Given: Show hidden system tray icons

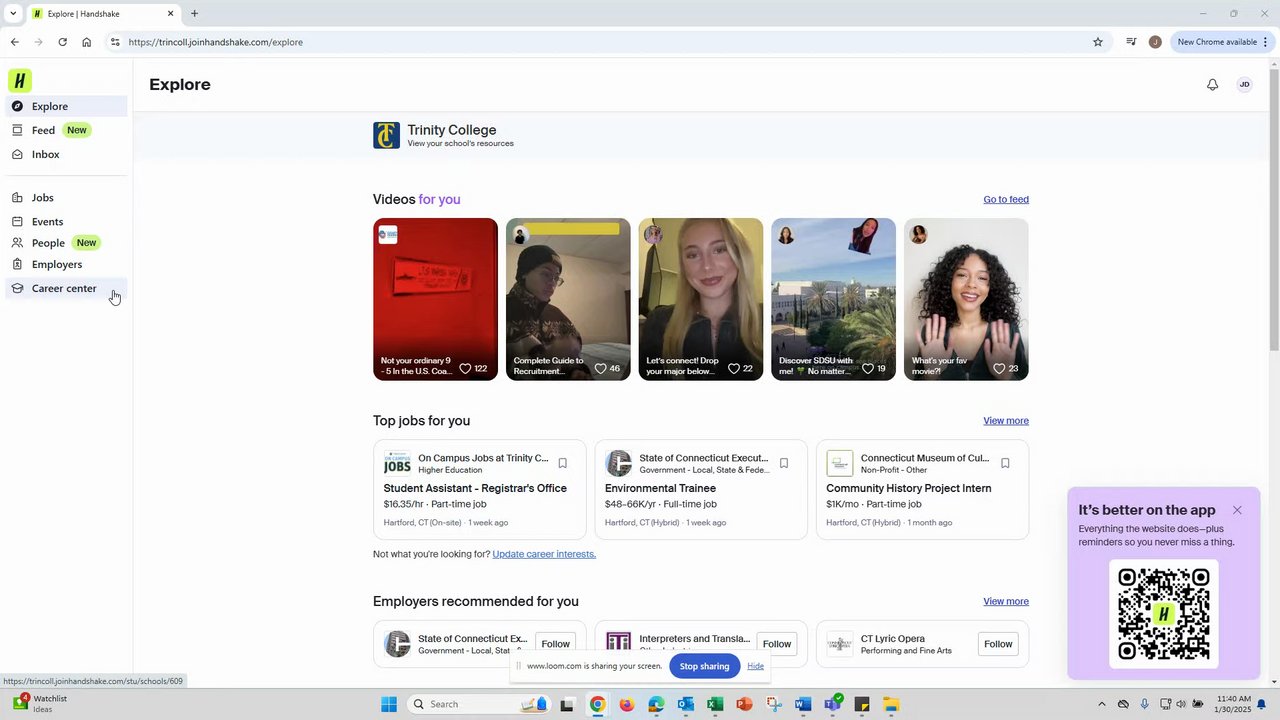Looking at the screenshot, I should coord(1102,704).
